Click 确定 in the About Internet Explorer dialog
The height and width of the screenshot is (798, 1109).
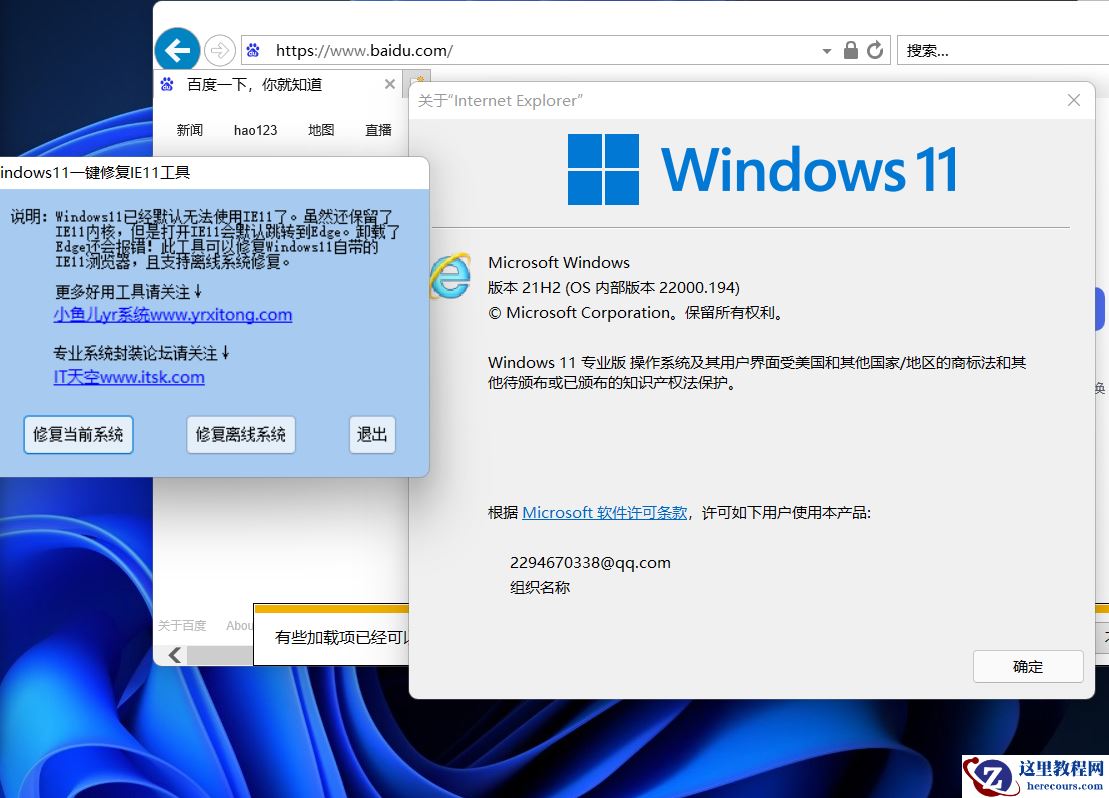[x=1027, y=666]
